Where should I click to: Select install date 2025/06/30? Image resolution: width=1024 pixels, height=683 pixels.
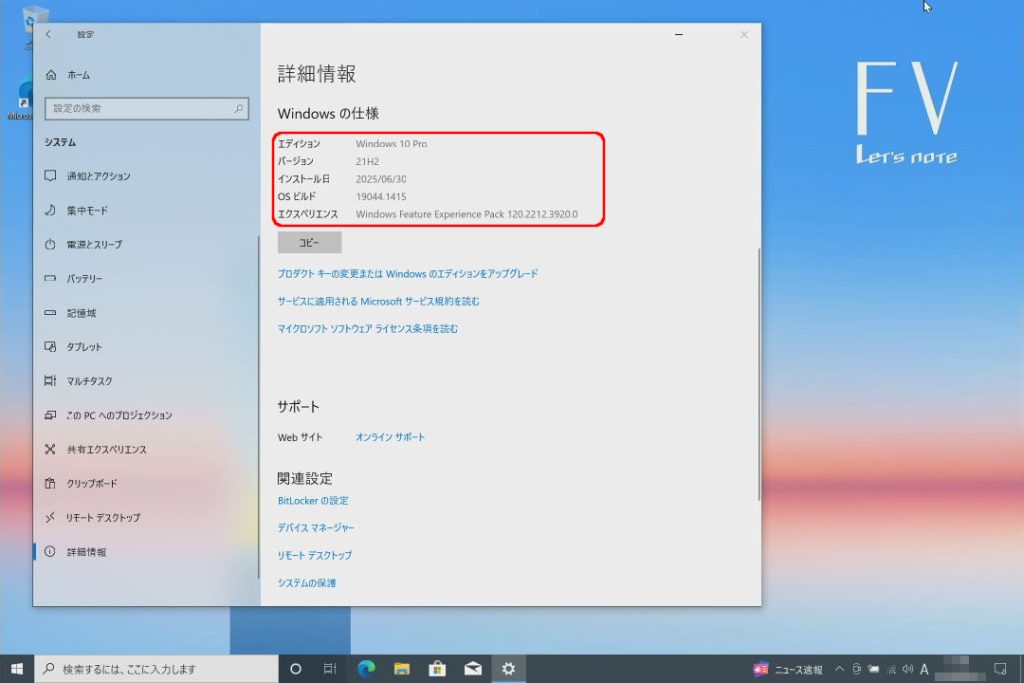(381, 179)
